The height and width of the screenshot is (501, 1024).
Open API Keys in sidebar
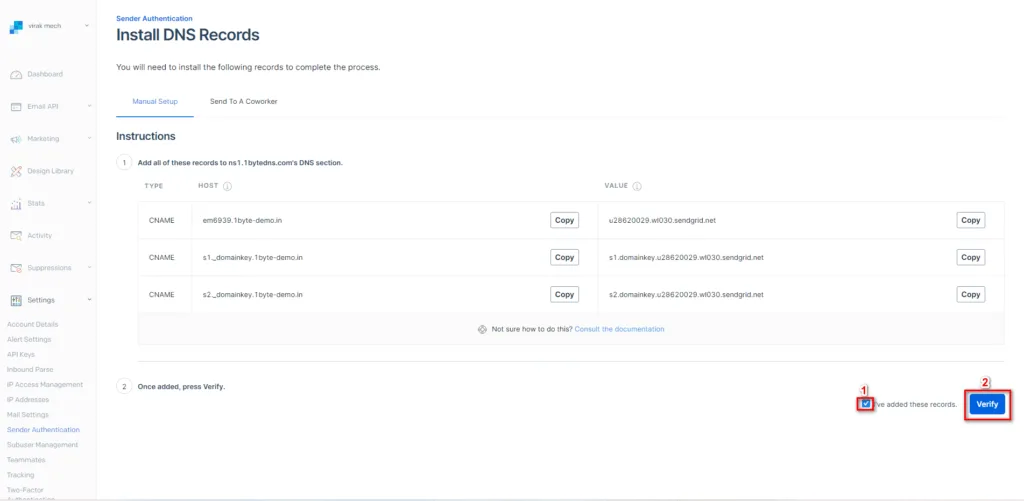click(x=21, y=355)
